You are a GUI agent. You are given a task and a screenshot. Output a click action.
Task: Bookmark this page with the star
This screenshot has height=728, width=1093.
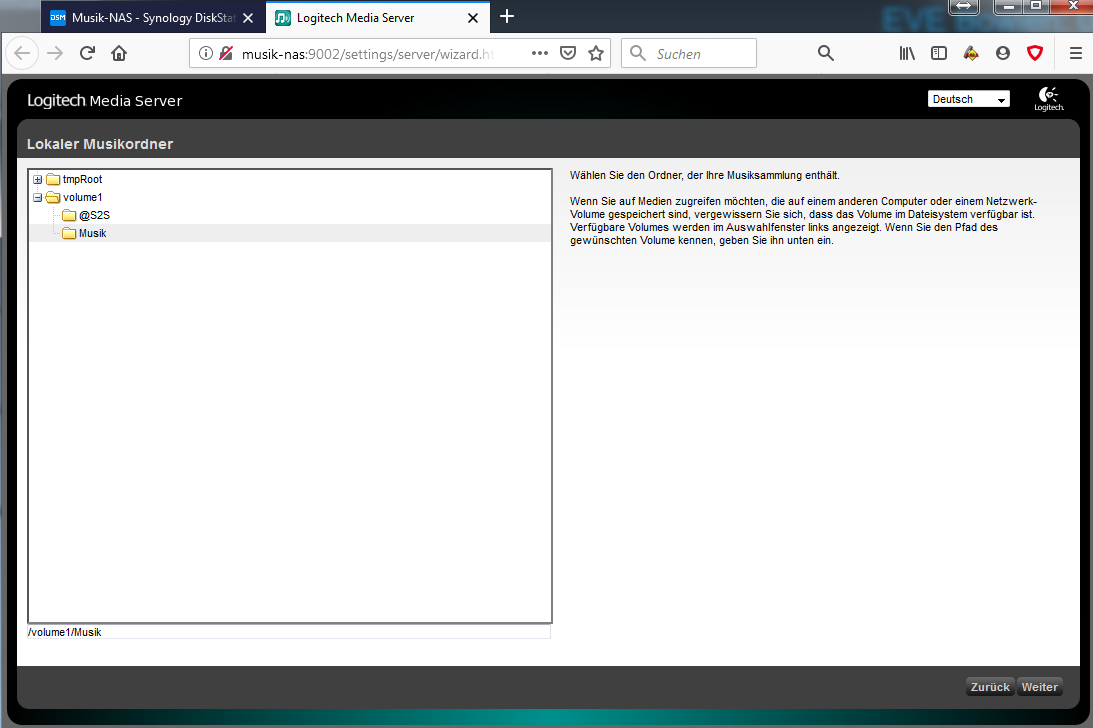596,53
